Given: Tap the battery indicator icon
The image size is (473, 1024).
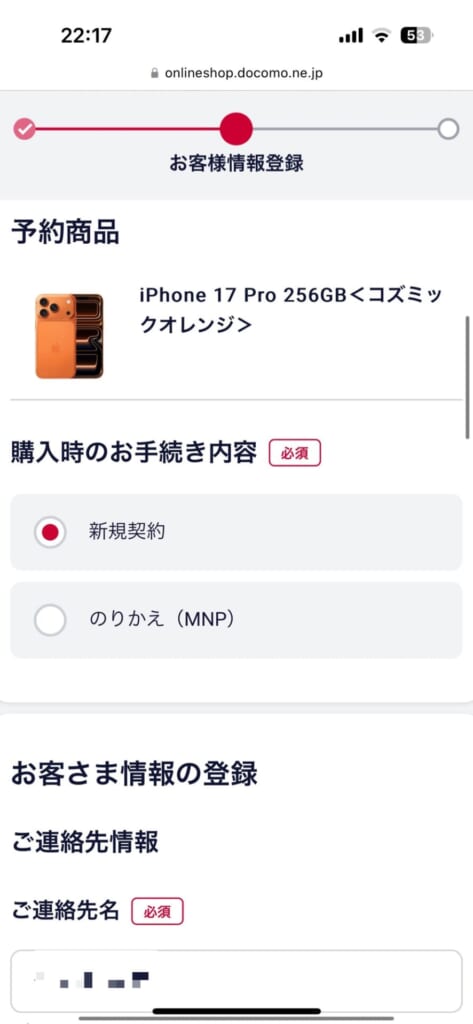Looking at the screenshot, I should click(x=417, y=36).
